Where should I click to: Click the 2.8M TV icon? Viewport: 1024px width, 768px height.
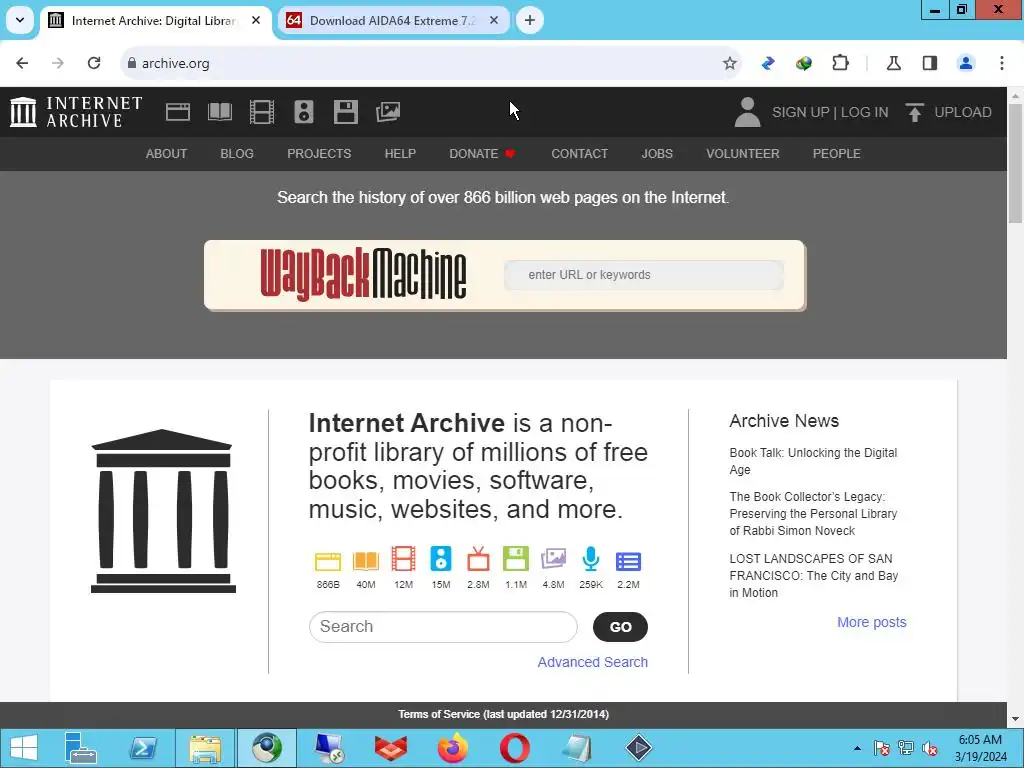click(478, 560)
